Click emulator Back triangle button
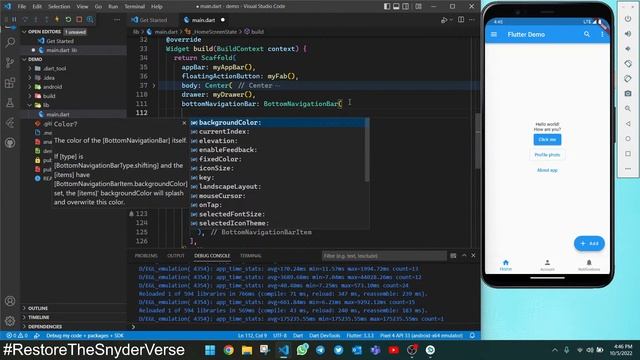640x360 pixels. click(x=628, y=124)
